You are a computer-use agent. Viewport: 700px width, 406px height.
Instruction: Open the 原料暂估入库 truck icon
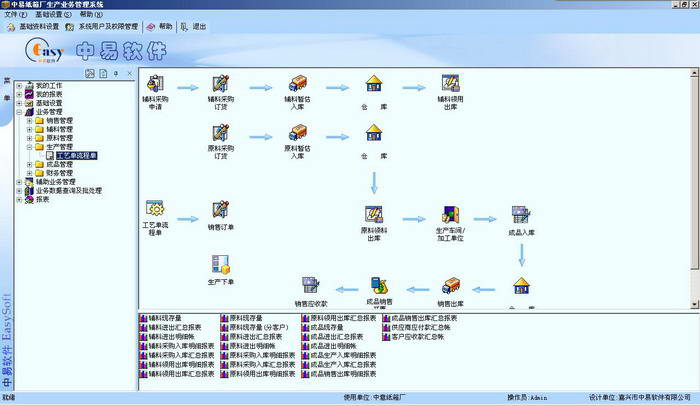click(x=297, y=133)
